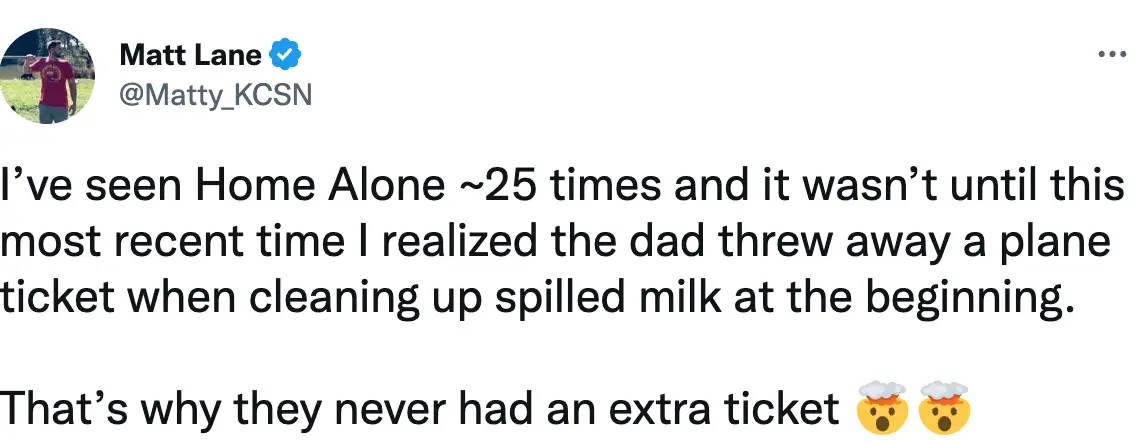Open the @Matty_KCSN handle link
Screen dimensions: 1140x442
pos(215,94)
